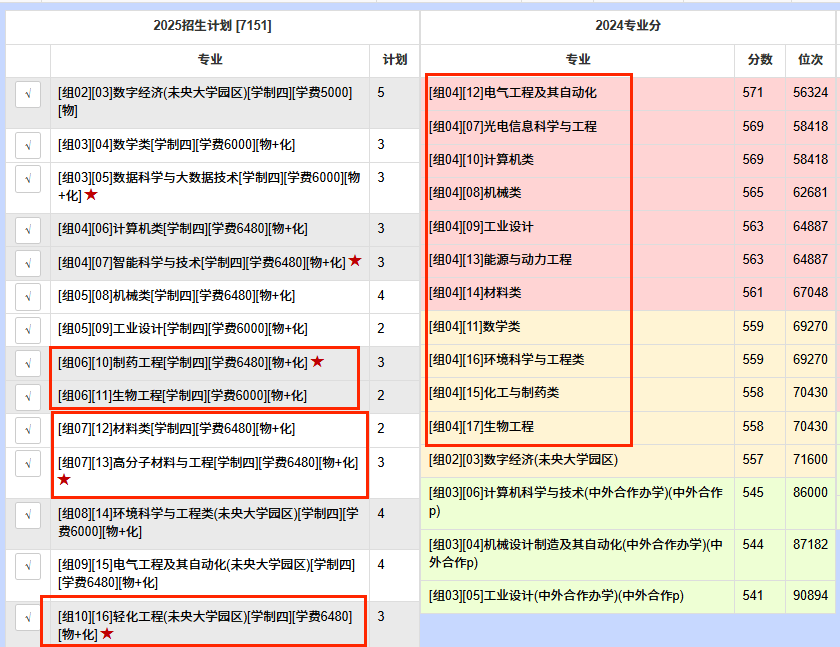Toggle checkbox for [组07][12]材料类 row
This screenshot has width=840, height=647.
(x=28, y=430)
